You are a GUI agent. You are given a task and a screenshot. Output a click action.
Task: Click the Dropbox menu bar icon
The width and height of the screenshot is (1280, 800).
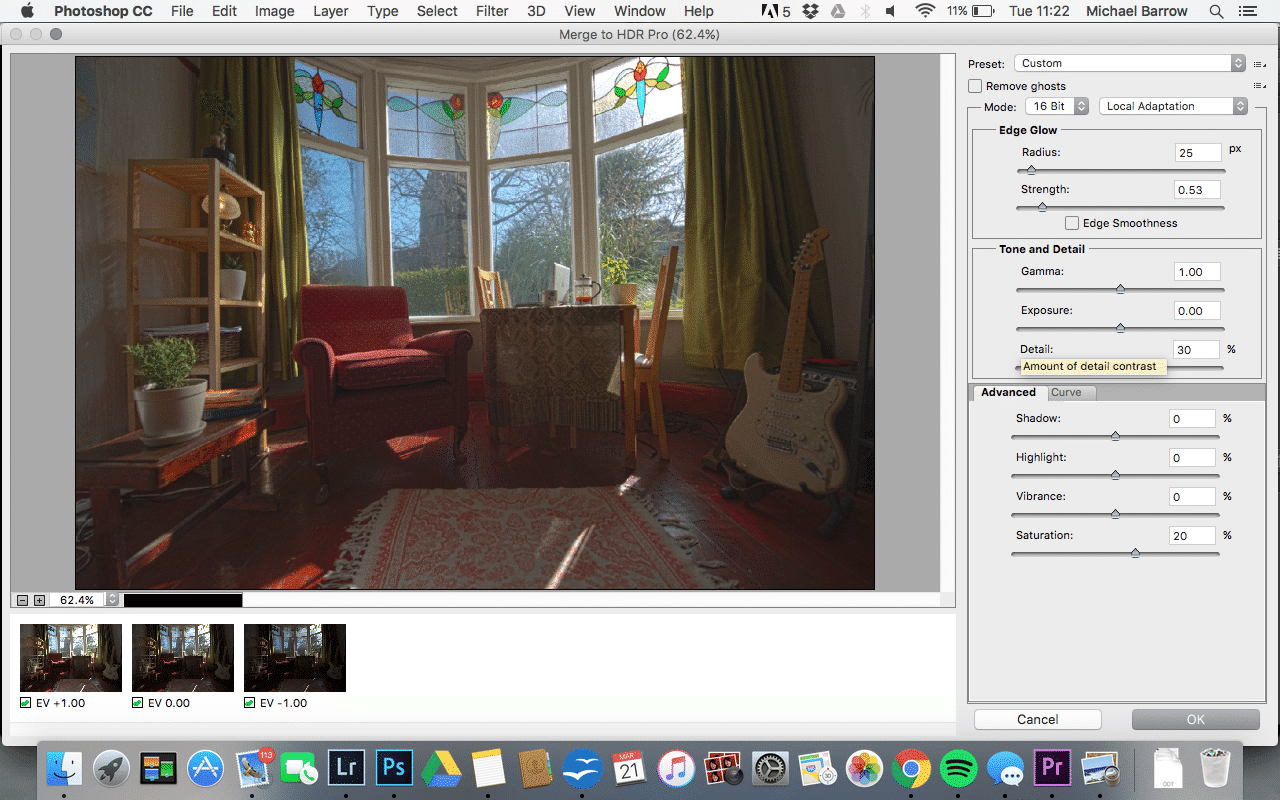(812, 11)
